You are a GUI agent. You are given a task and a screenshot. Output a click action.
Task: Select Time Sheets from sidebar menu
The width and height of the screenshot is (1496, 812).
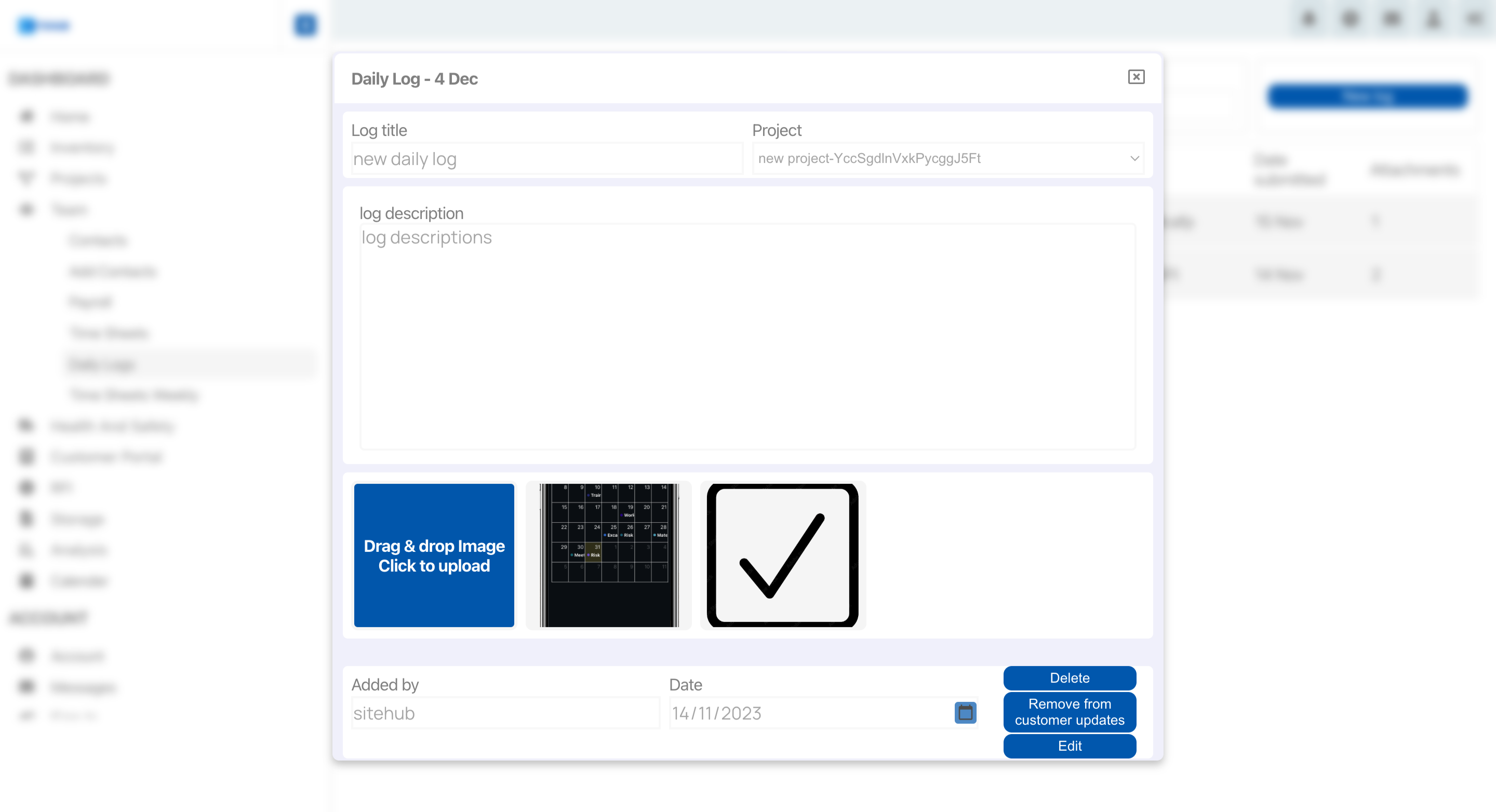pos(109,333)
